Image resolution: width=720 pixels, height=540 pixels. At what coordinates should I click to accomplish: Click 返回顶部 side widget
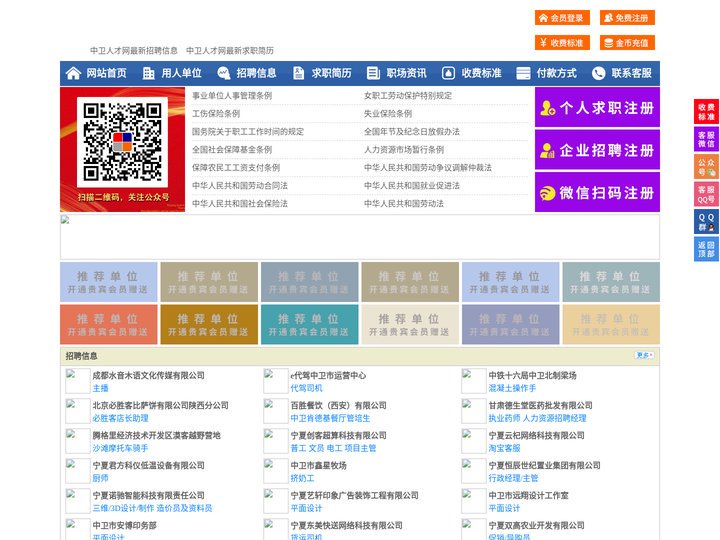(x=706, y=249)
